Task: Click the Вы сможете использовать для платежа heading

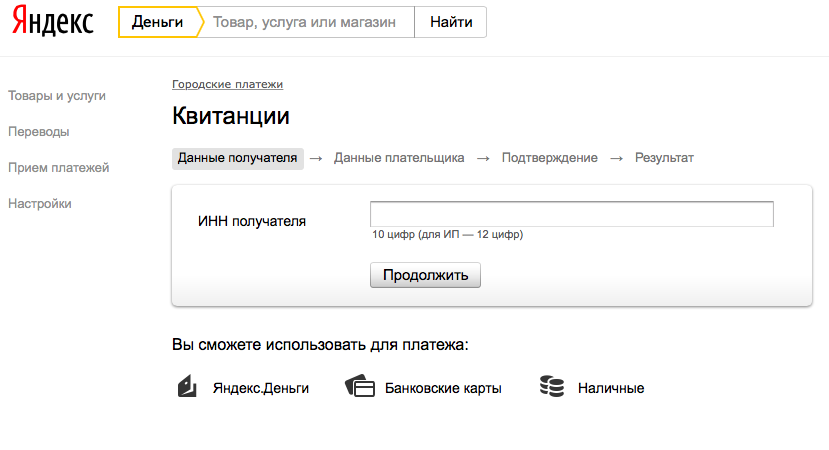Action: click(320, 345)
